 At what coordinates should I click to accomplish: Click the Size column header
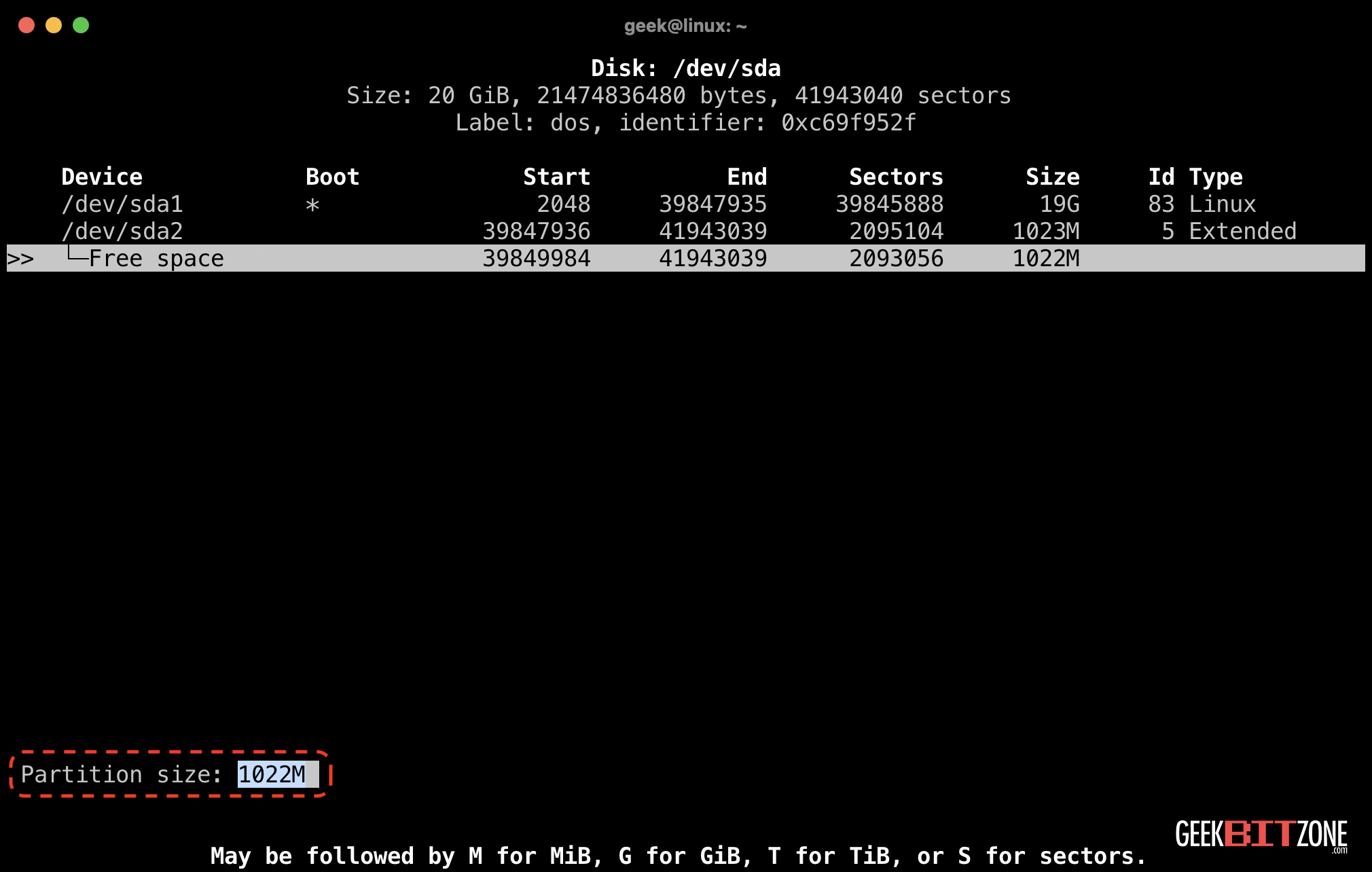pyautogui.click(x=1053, y=177)
